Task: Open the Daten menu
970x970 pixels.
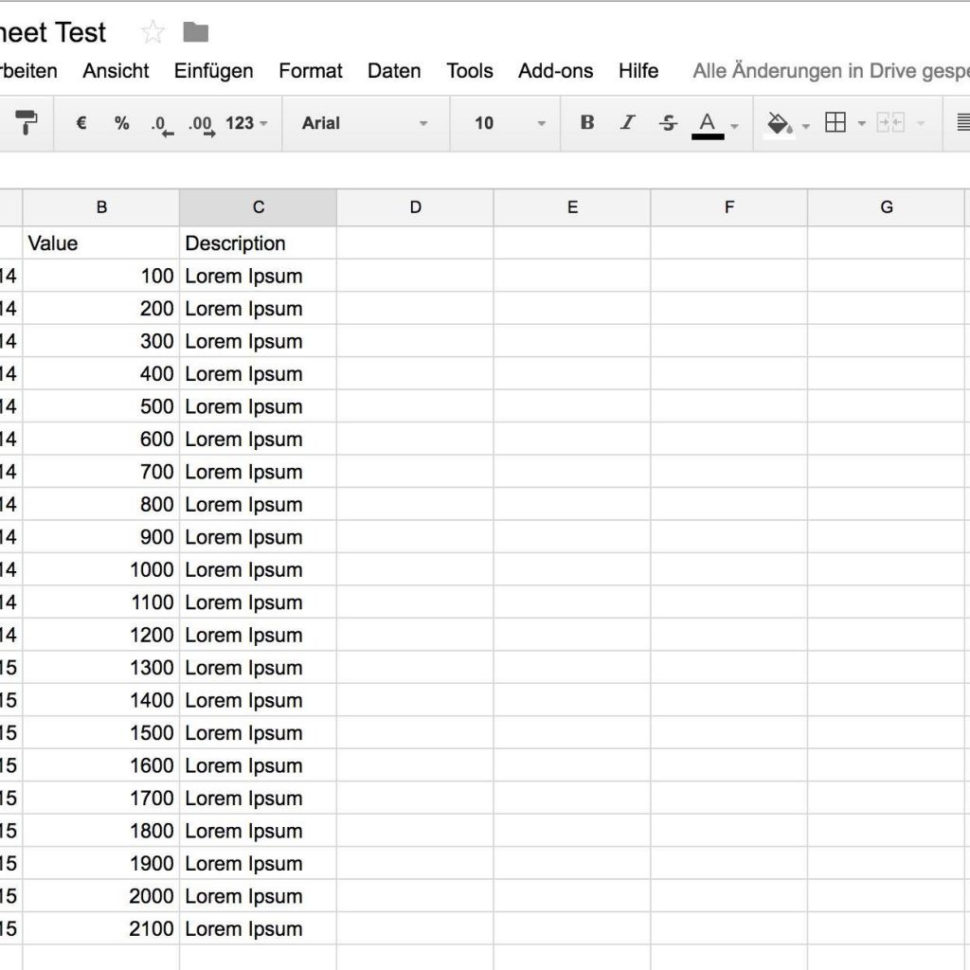Action: [x=394, y=71]
